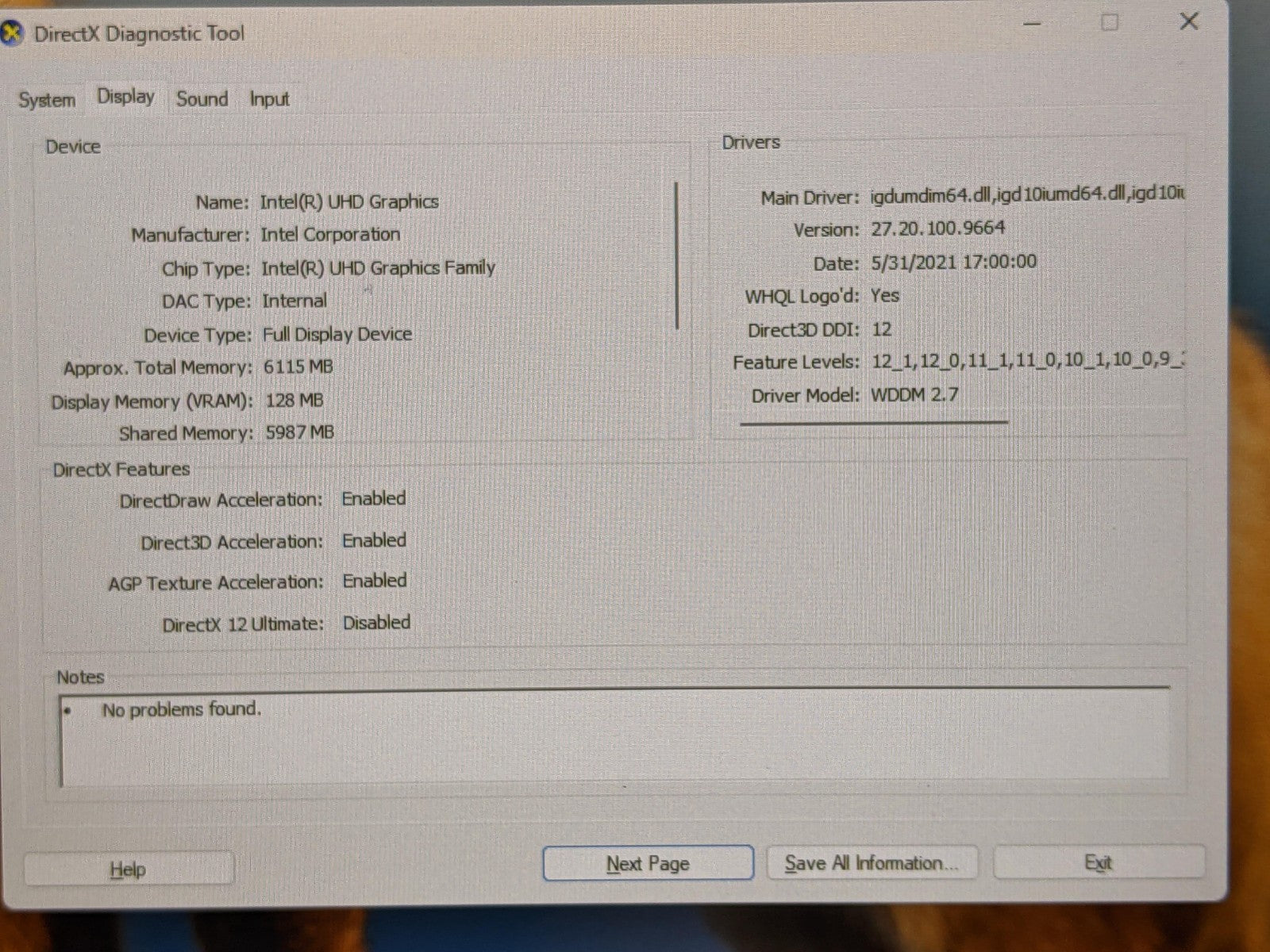Select the Display tab
The height and width of the screenshot is (952, 1270).
tap(125, 97)
